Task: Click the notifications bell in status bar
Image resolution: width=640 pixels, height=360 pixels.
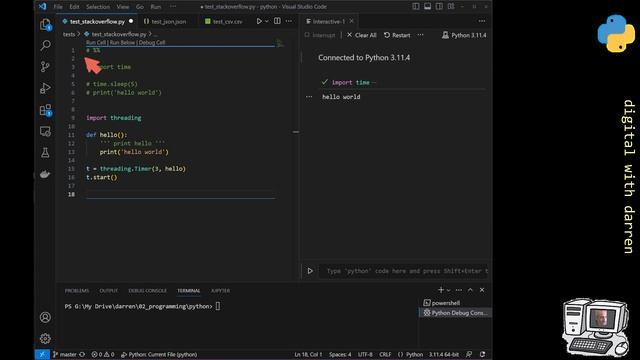Action: click(483, 354)
